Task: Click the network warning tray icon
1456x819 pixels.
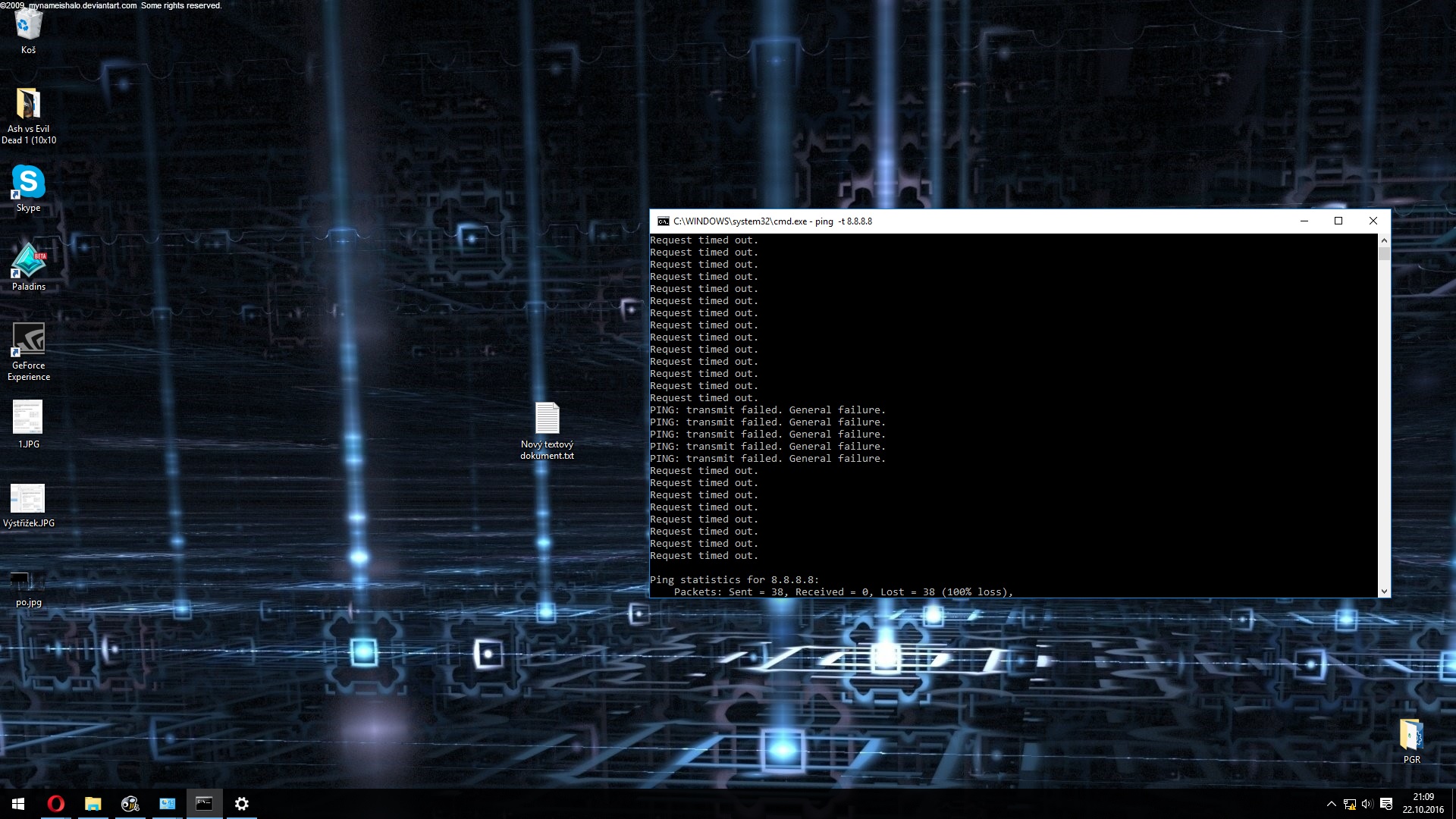Action: [x=1349, y=804]
